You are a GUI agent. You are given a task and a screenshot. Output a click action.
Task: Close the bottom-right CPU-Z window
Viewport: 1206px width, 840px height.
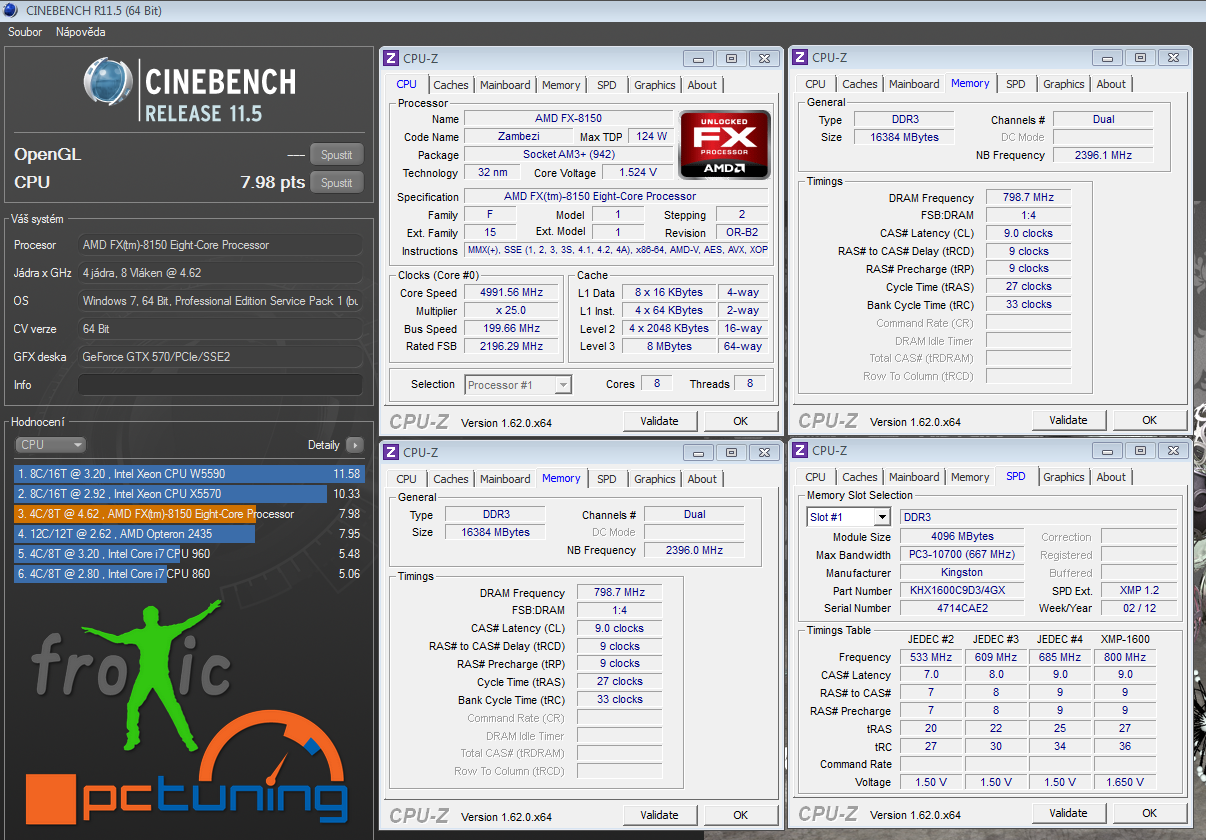(x=1174, y=450)
